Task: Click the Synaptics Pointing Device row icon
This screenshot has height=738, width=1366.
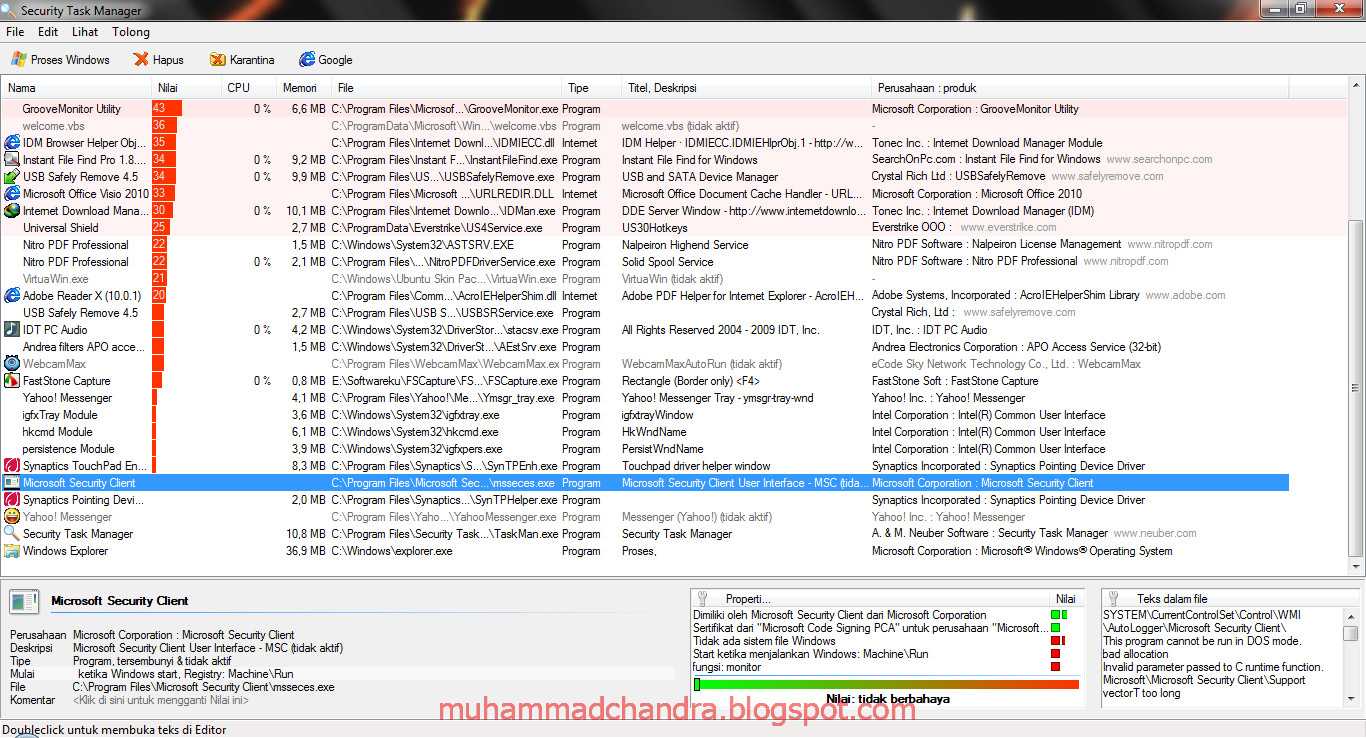Action: [12, 500]
